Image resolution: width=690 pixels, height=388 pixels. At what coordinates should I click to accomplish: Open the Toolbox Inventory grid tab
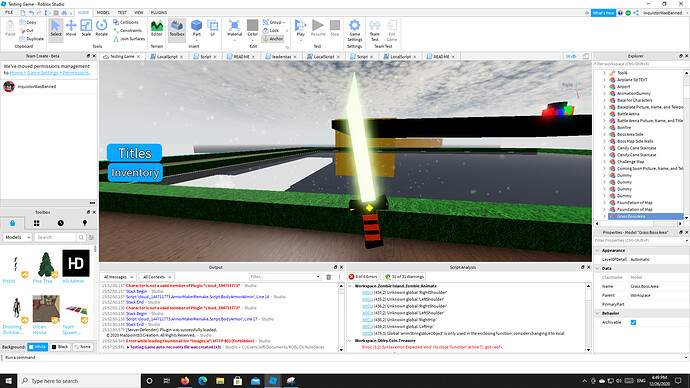click(37, 223)
